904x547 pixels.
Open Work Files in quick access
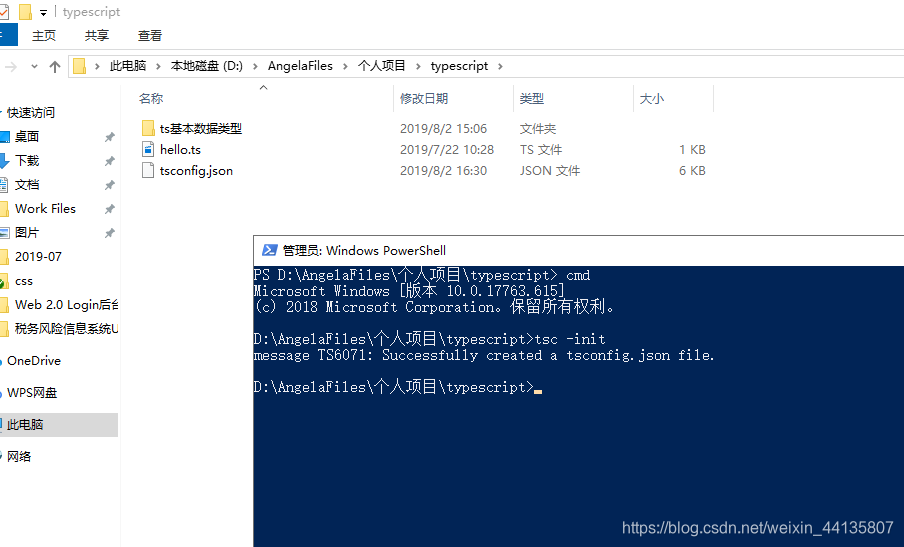tap(46, 209)
